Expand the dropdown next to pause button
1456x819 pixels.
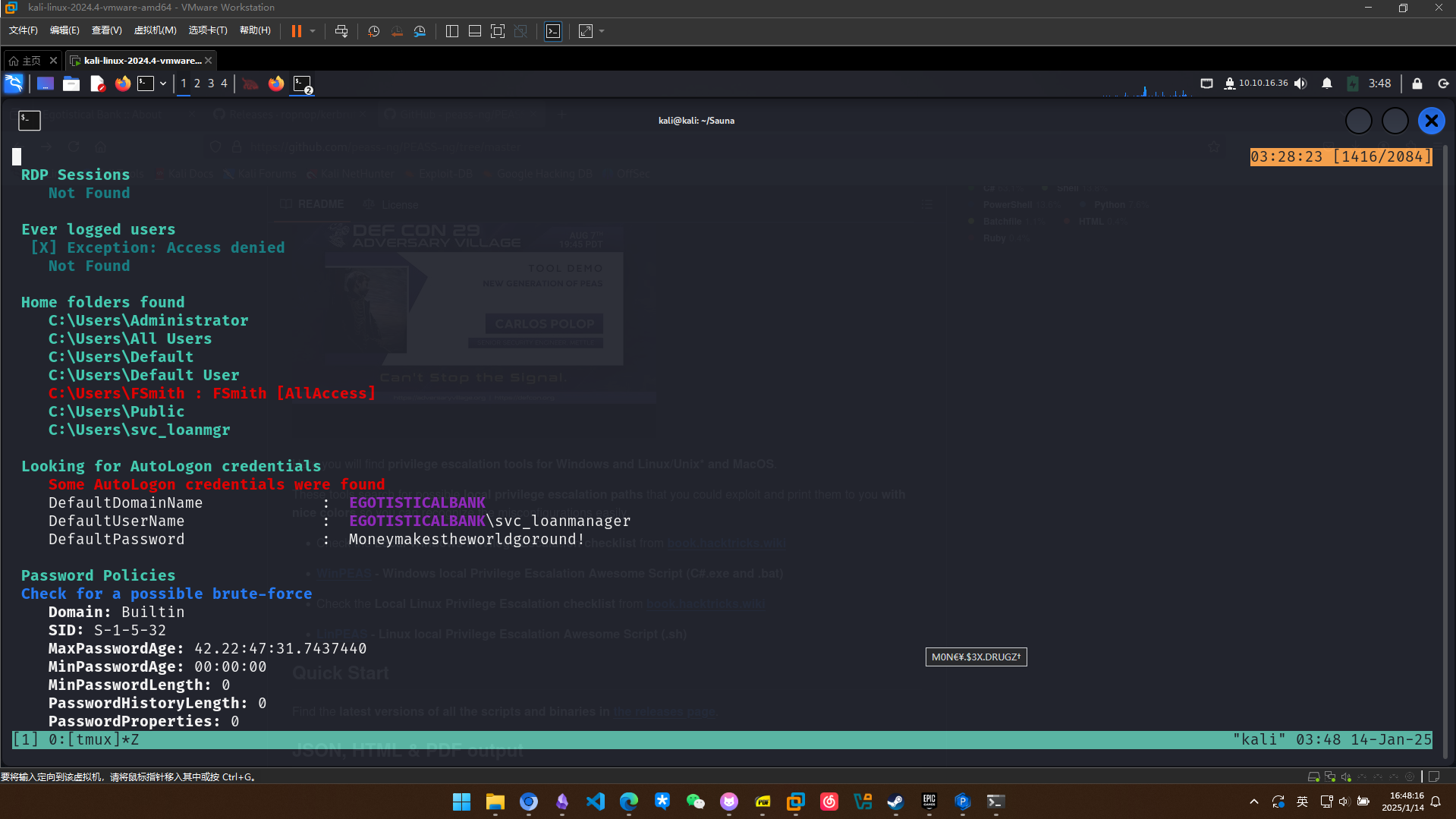tap(313, 31)
